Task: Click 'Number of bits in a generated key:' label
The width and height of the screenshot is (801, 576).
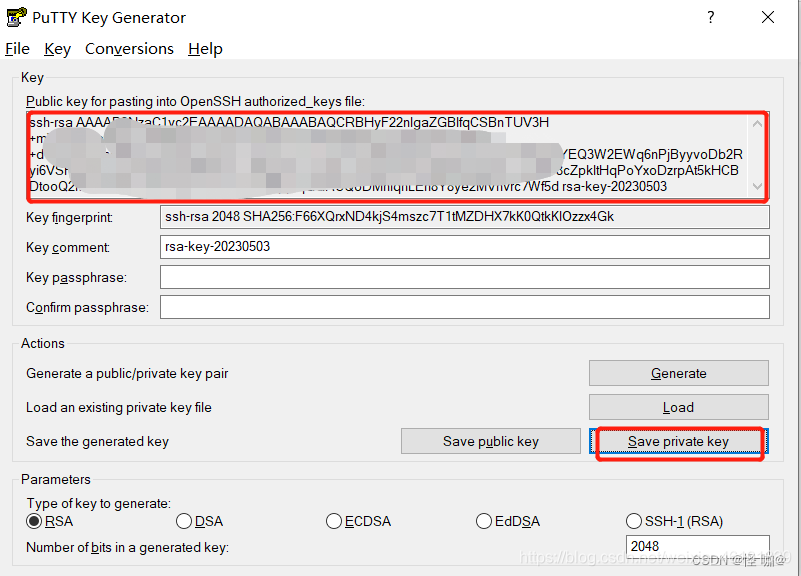Action: [127, 547]
